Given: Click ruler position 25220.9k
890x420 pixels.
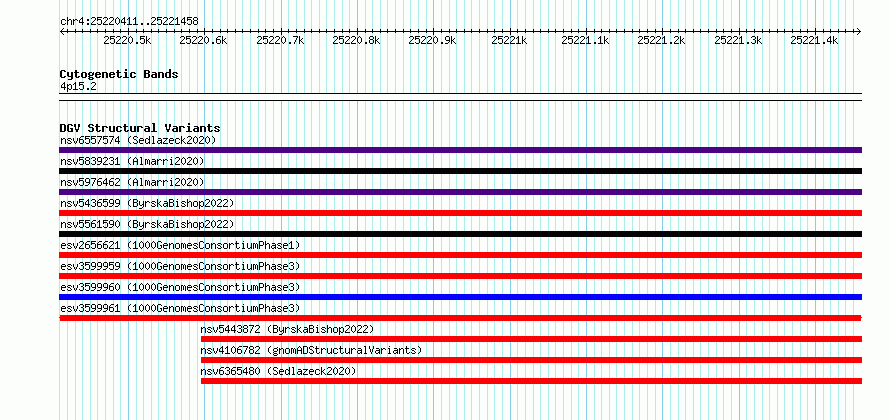Looking at the screenshot, I should (433, 40).
